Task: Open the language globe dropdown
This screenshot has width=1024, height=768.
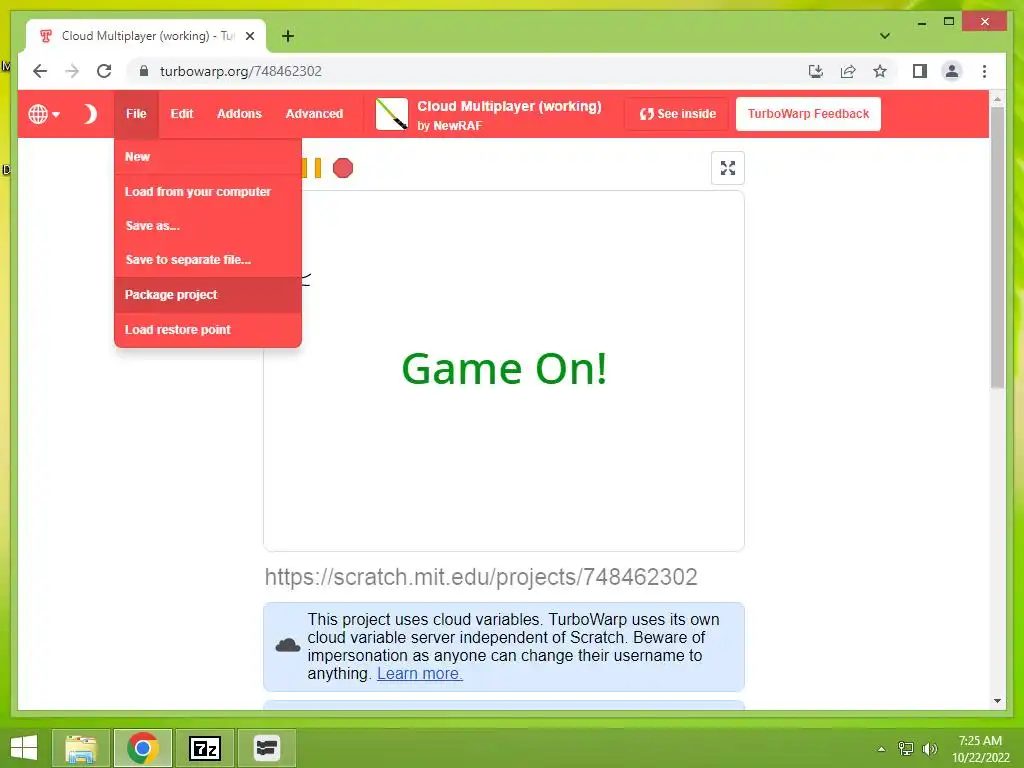Action: 44,114
